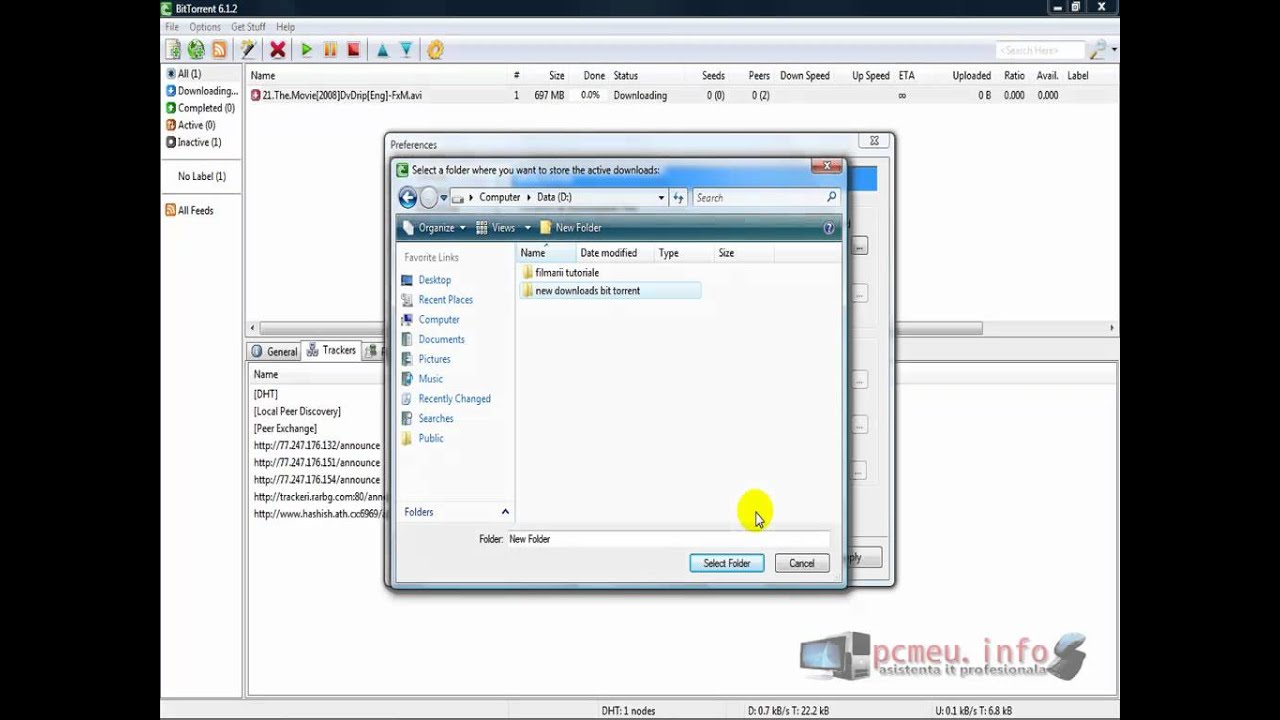Screen dimensions: 1280x720
Task: Click the Select Folder button
Action: [727, 563]
